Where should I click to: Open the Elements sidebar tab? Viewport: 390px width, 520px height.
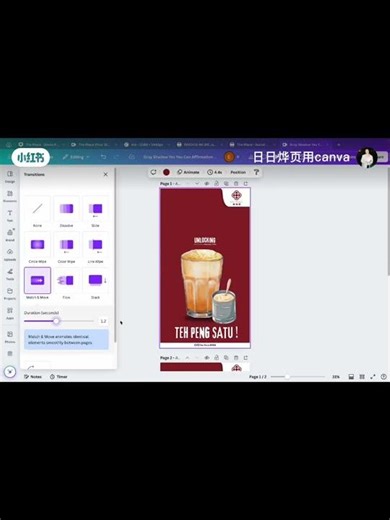point(10,196)
